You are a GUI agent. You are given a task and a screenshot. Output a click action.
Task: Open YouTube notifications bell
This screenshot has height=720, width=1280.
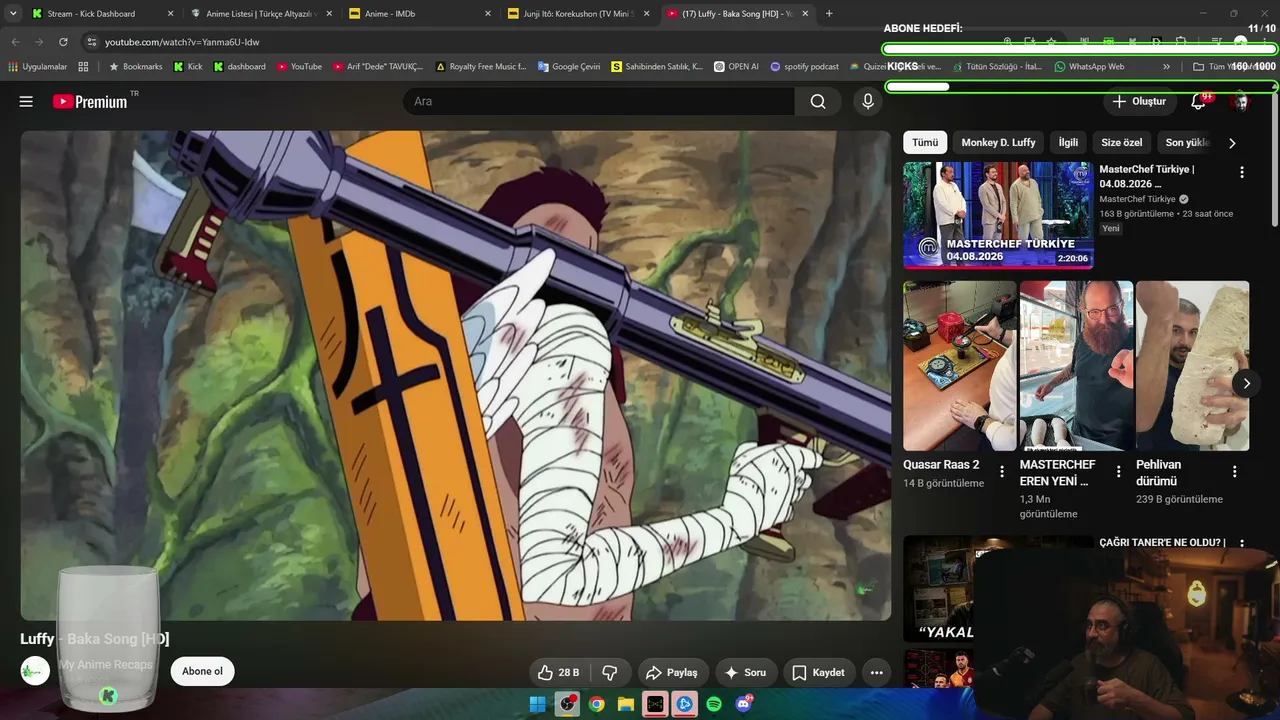[x=1198, y=101]
